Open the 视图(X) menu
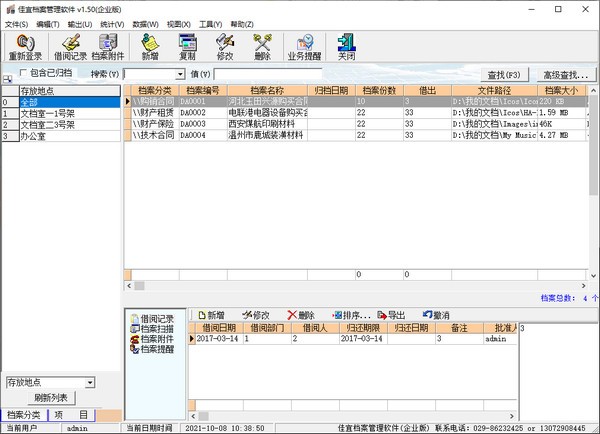Viewport: 600px width, 434px height. 179,24
